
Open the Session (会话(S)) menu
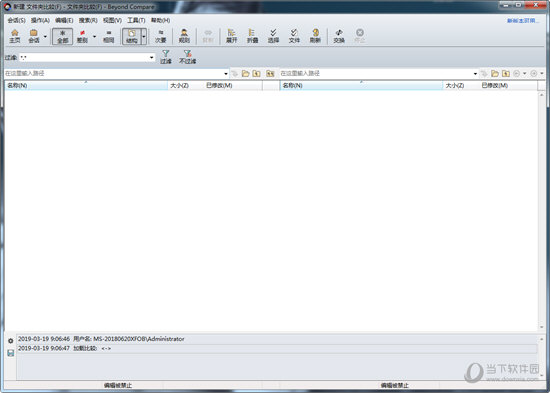[16, 20]
